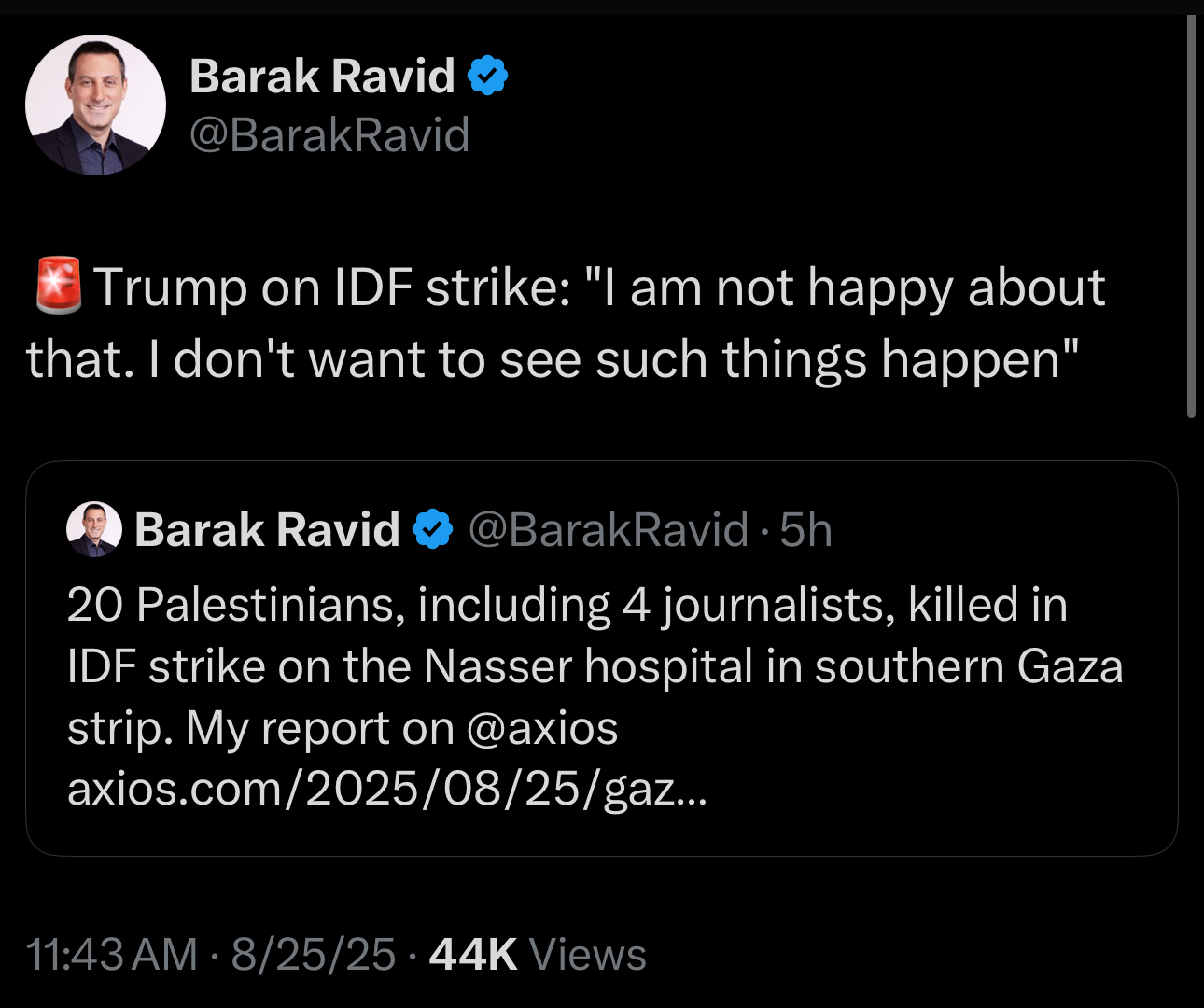Click the Trump on IDF strike tweet text
This screenshot has height=1008, width=1204.
(597, 287)
